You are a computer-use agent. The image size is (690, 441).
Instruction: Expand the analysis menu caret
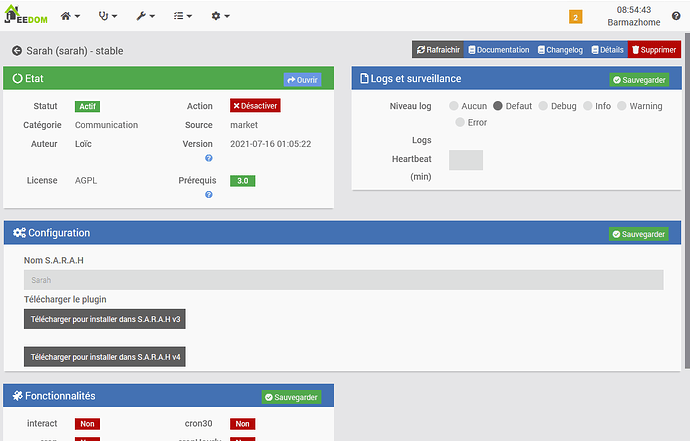pyautogui.click(x=115, y=16)
